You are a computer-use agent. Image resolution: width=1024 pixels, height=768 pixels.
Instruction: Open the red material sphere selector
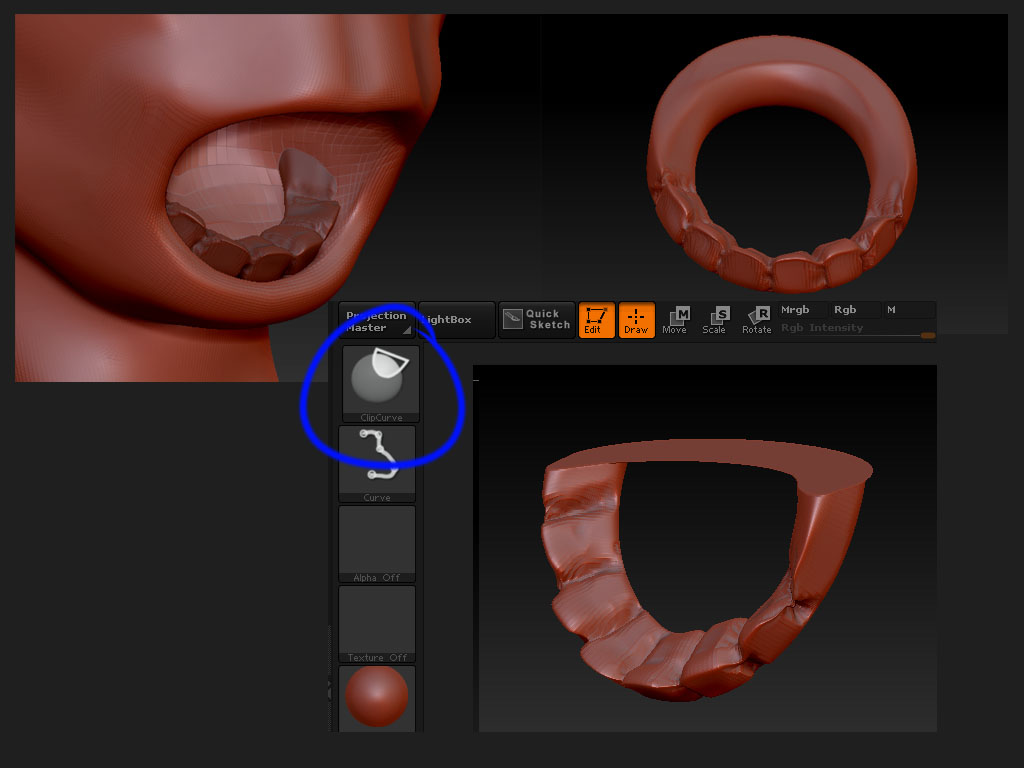[x=377, y=698]
